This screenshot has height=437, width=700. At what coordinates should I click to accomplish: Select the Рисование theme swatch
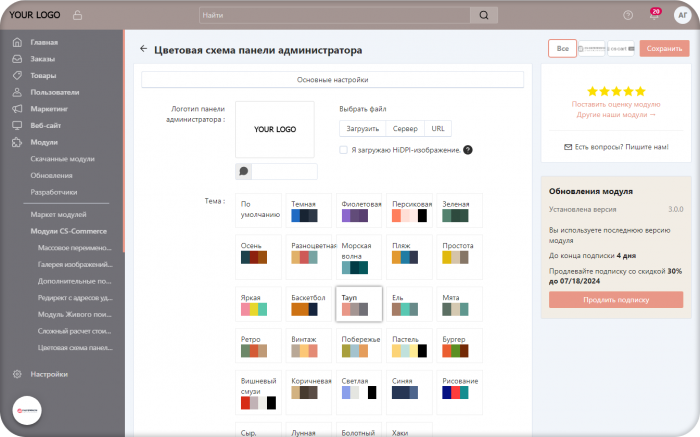460,392
